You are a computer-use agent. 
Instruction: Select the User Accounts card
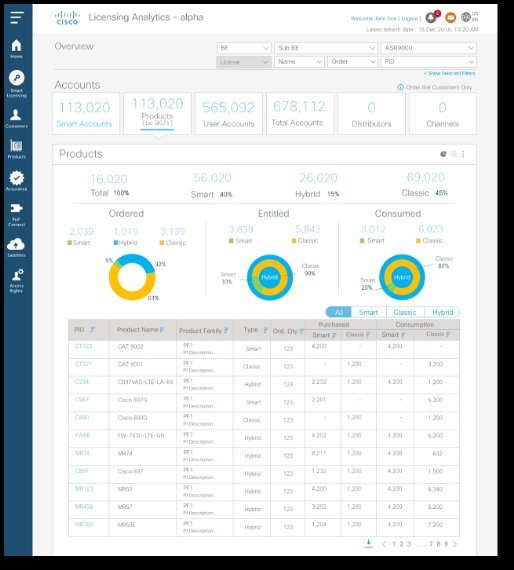[x=229, y=113]
